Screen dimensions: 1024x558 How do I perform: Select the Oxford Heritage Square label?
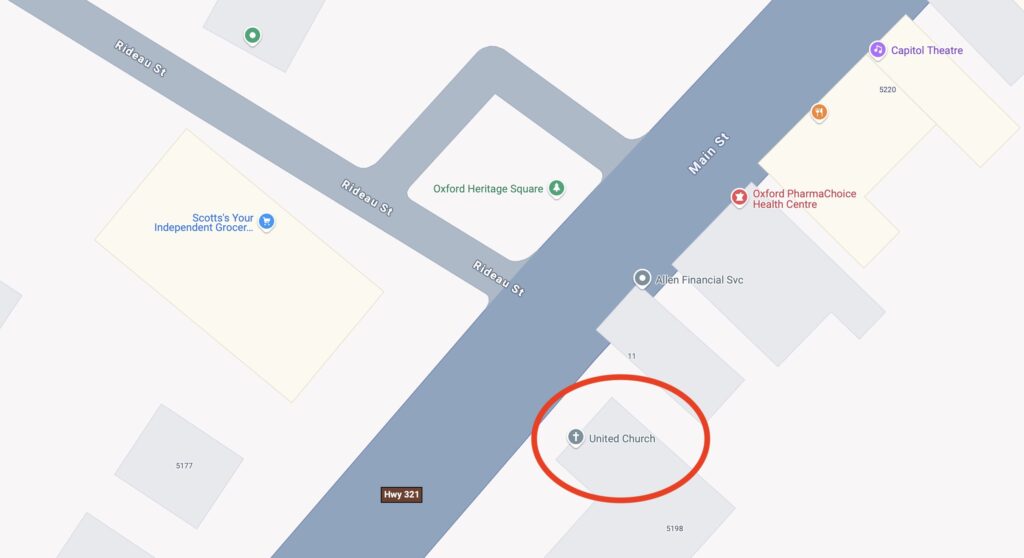[488, 189]
